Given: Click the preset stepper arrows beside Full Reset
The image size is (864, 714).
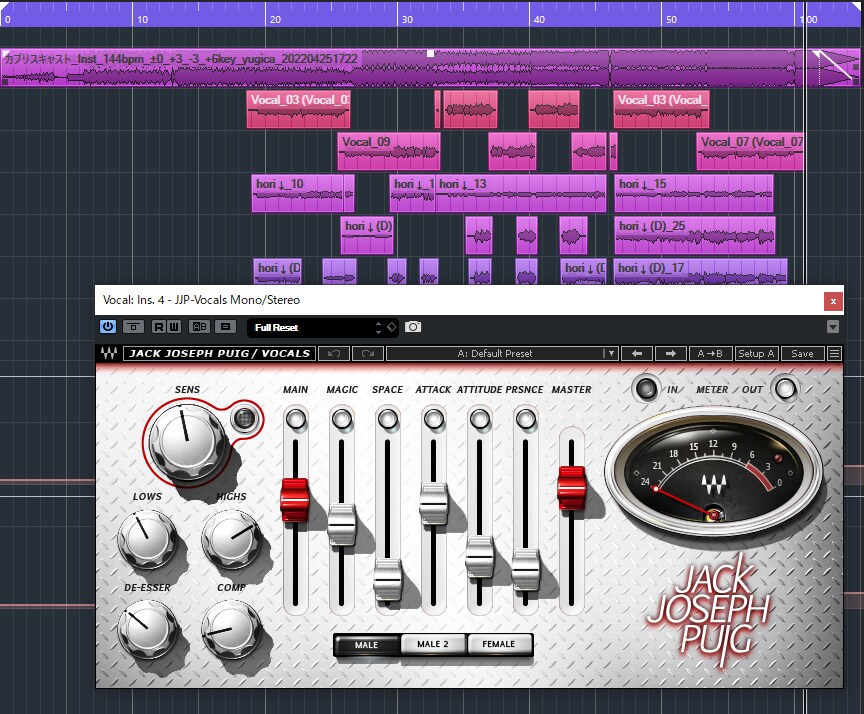Looking at the screenshot, I should pyautogui.click(x=378, y=328).
